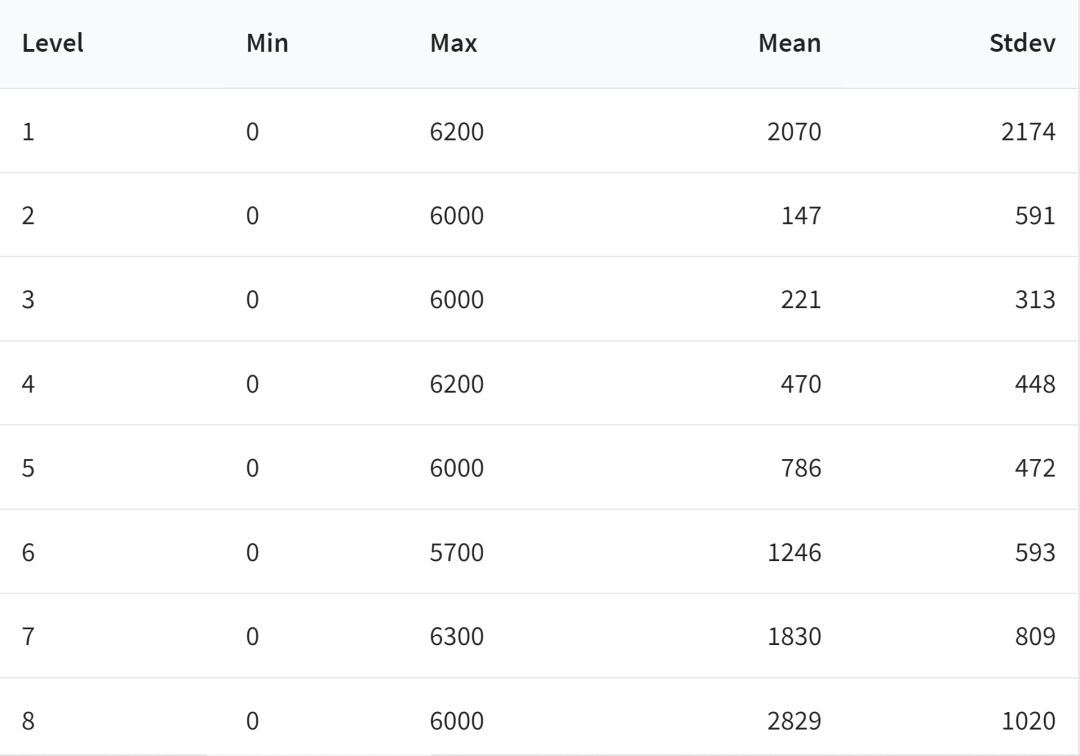Select Mean value 147 for Level 2
Image resolution: width=1080 pixels, height=756 pixels.
pyautogui.click(x=802, y=215)
